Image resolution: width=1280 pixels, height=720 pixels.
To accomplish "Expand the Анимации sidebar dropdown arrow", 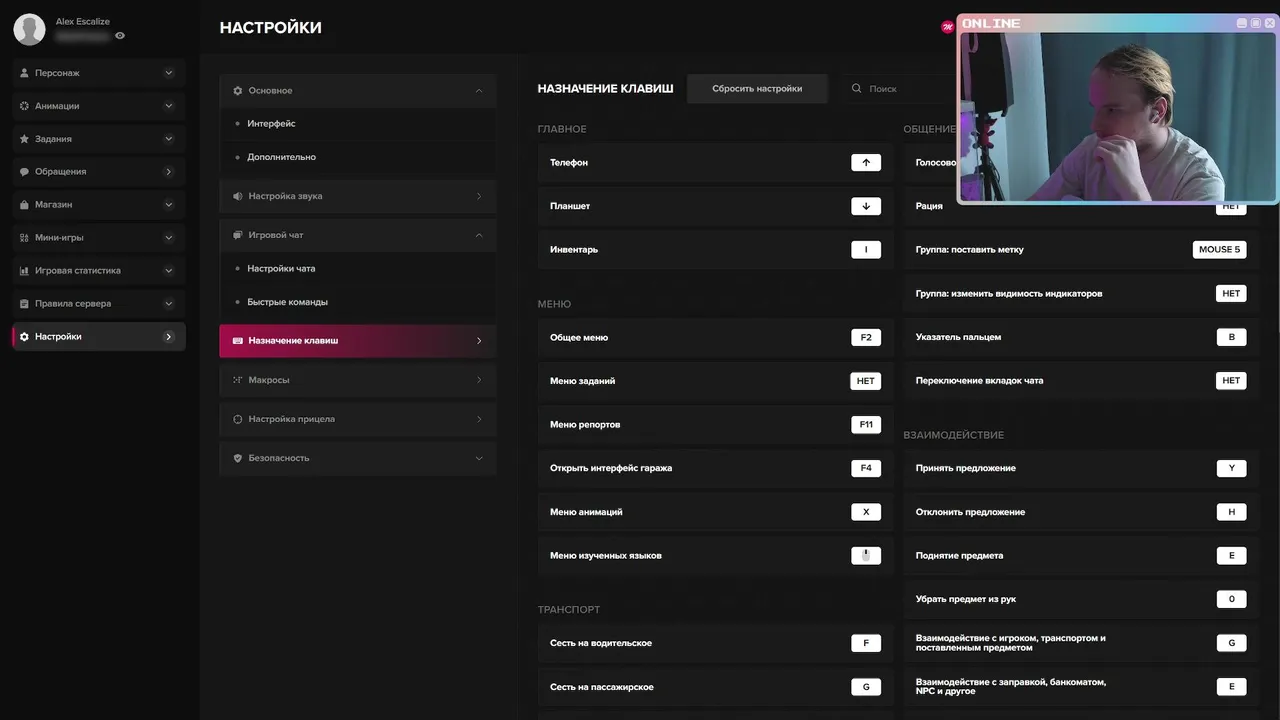I will coord(168,106).
